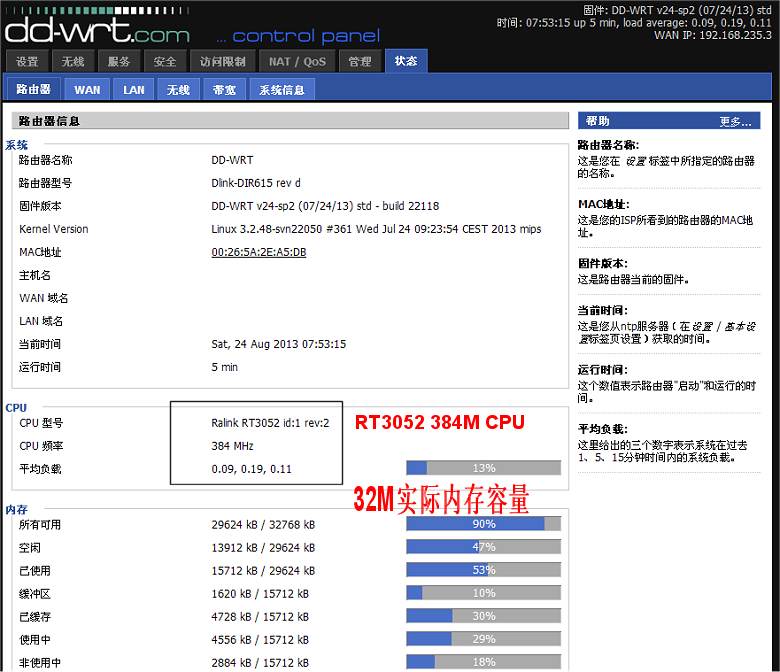Open the 系统信息 sub-tab

coord(282,90)
